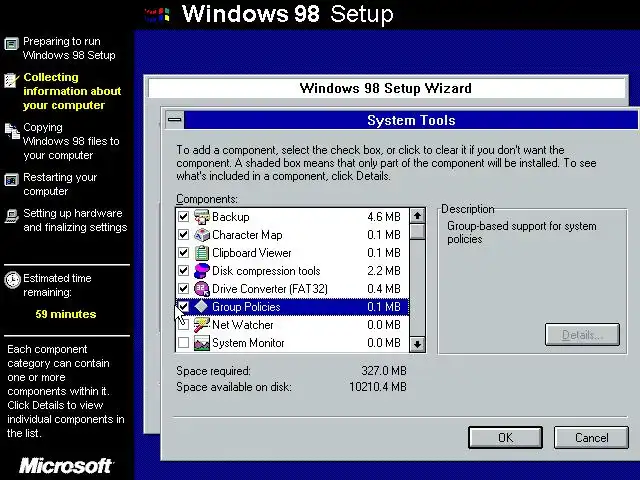Click the components list scroll up arrow
The image size is (640, 480).
click(417, 216)
